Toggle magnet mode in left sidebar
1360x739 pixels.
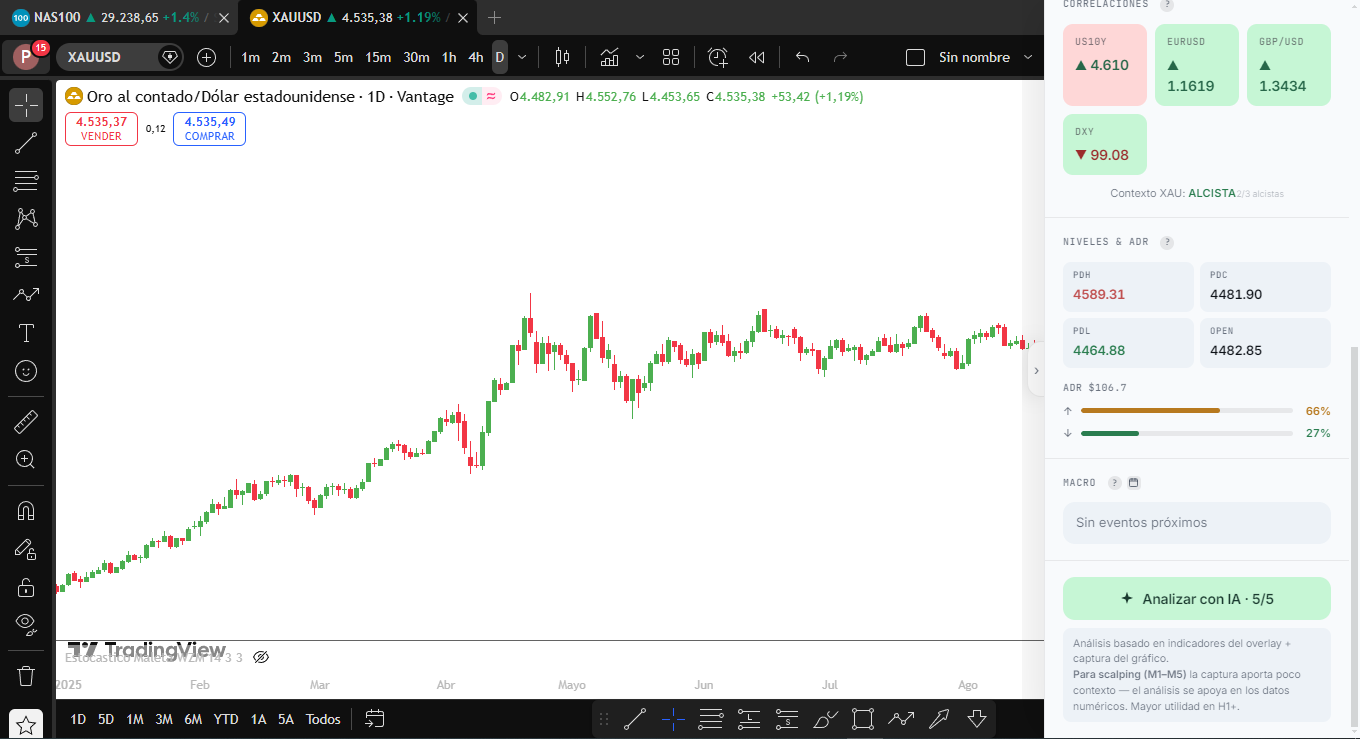coord(26,511)
